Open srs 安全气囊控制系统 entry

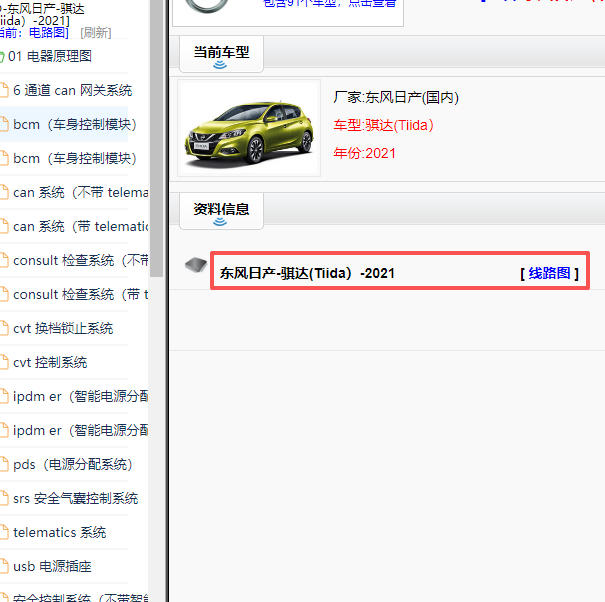76,498
